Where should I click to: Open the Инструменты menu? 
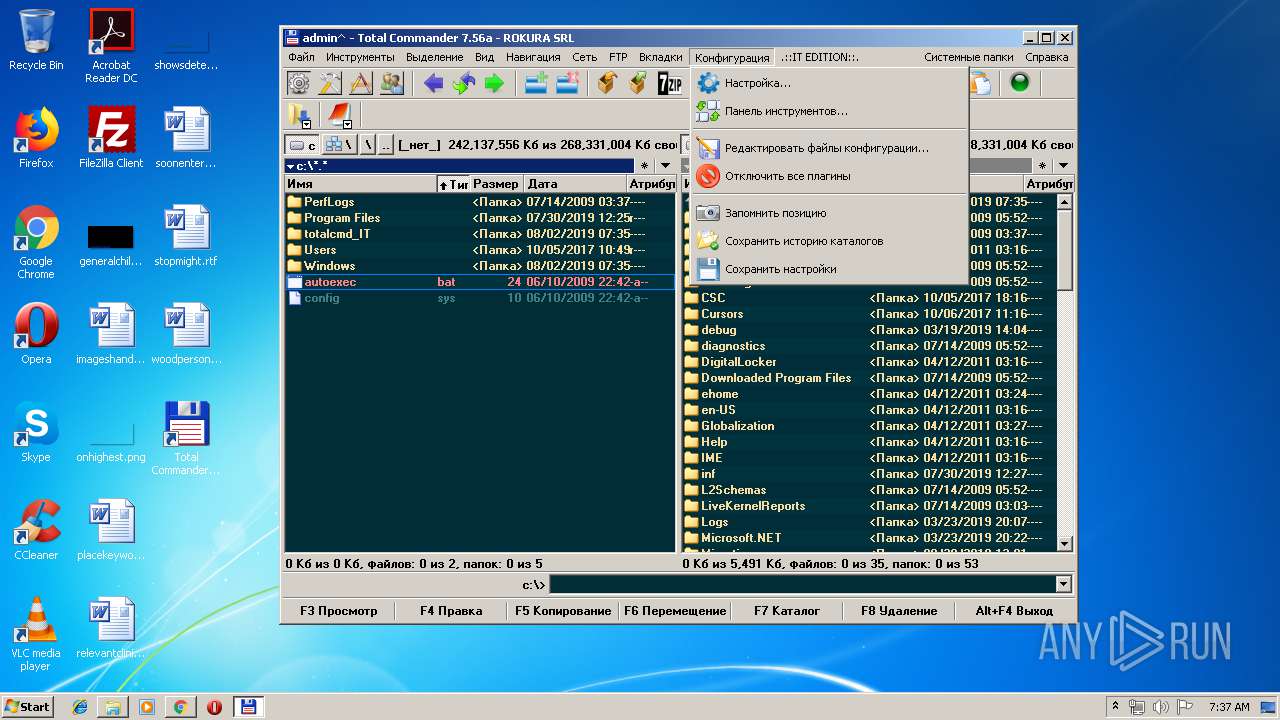pos(360,57)
